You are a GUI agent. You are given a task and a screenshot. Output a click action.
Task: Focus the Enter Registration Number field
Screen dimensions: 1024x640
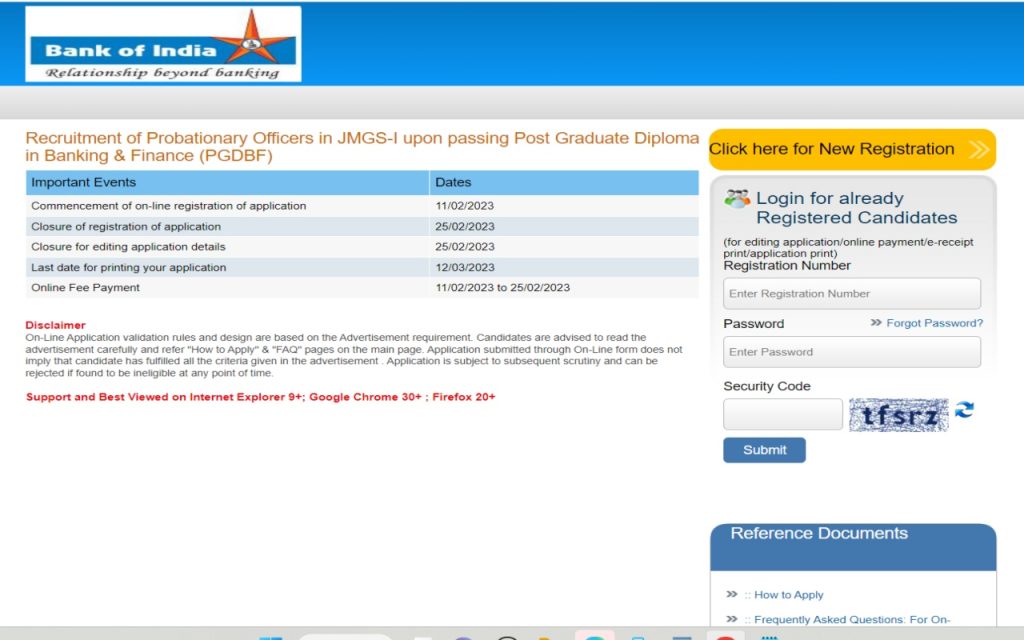[x=851, y=294]
